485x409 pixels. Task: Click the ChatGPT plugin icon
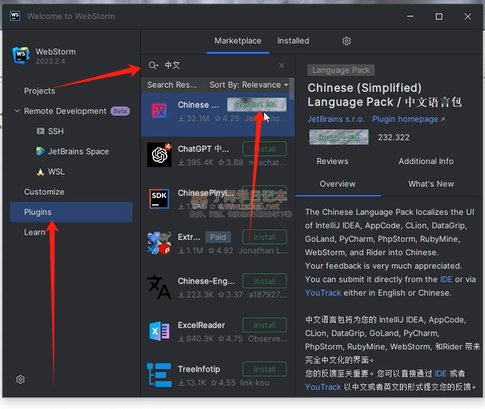tap(160, 155)
